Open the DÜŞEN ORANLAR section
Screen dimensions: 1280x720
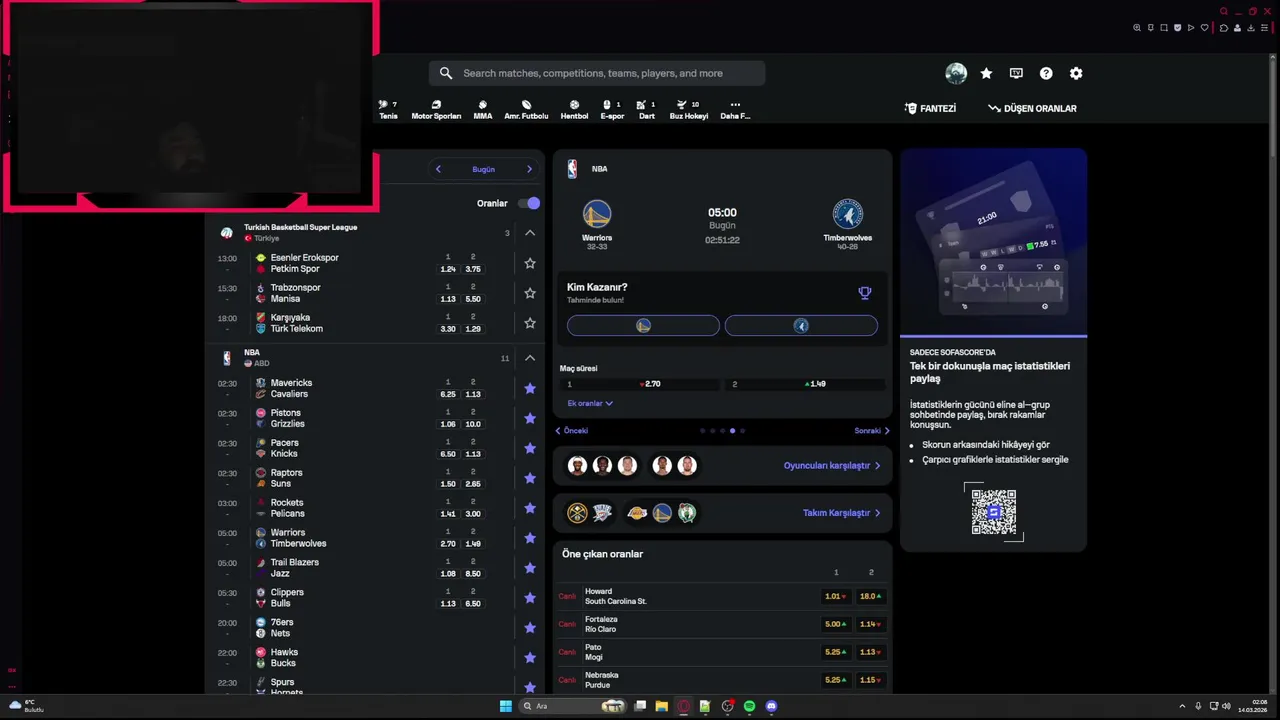pyautogui.click(x=1032, y=108)
